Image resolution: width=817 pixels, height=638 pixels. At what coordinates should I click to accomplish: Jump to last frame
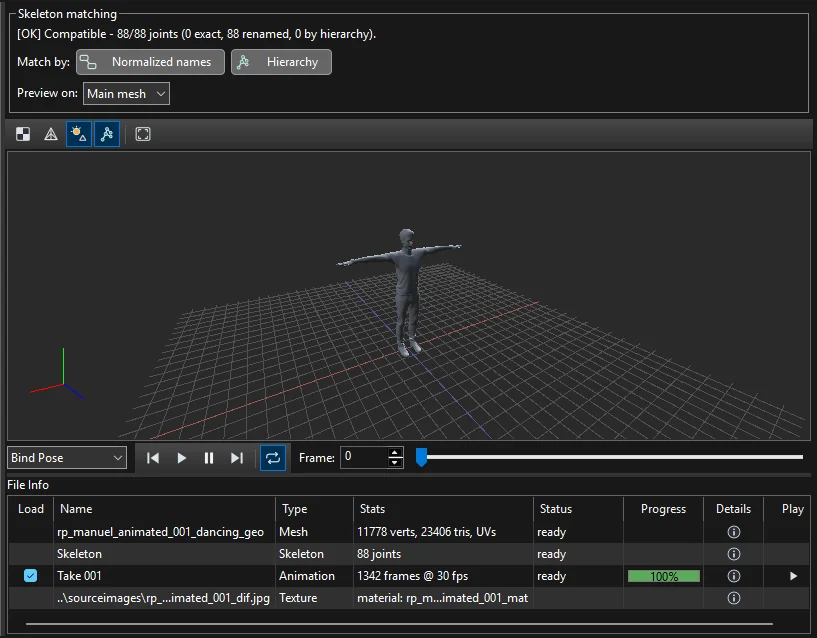(x=237, y=458)
